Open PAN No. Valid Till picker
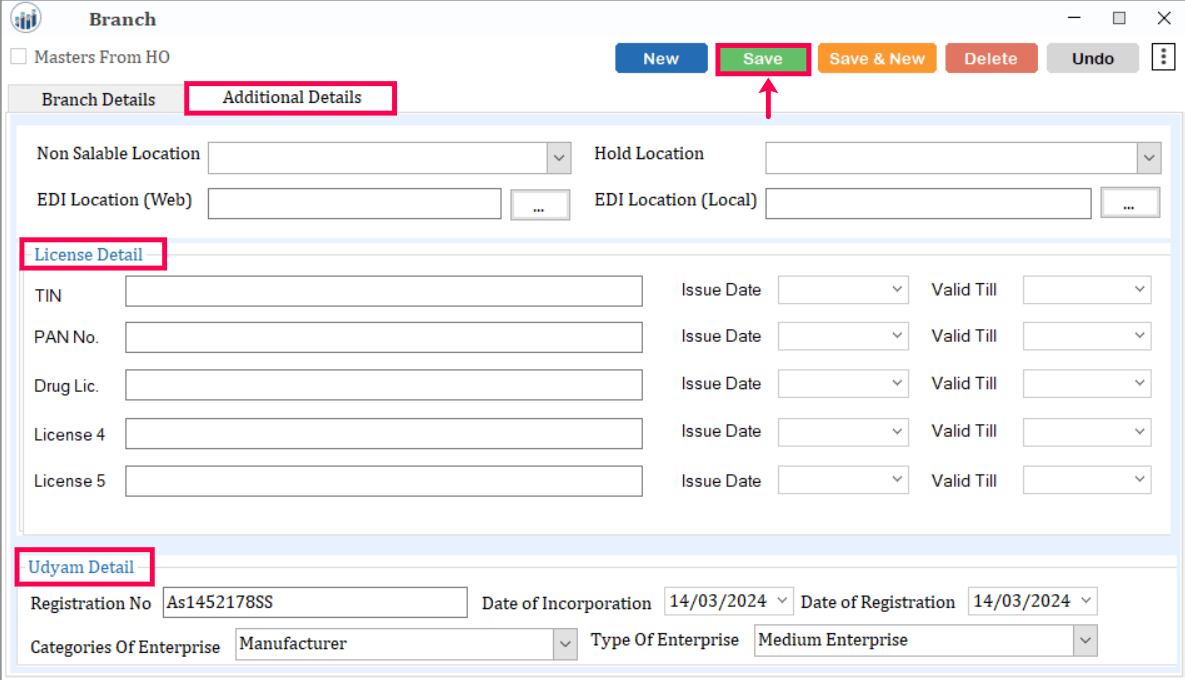Screen dimensions: 1185x680 point(1140,335)
